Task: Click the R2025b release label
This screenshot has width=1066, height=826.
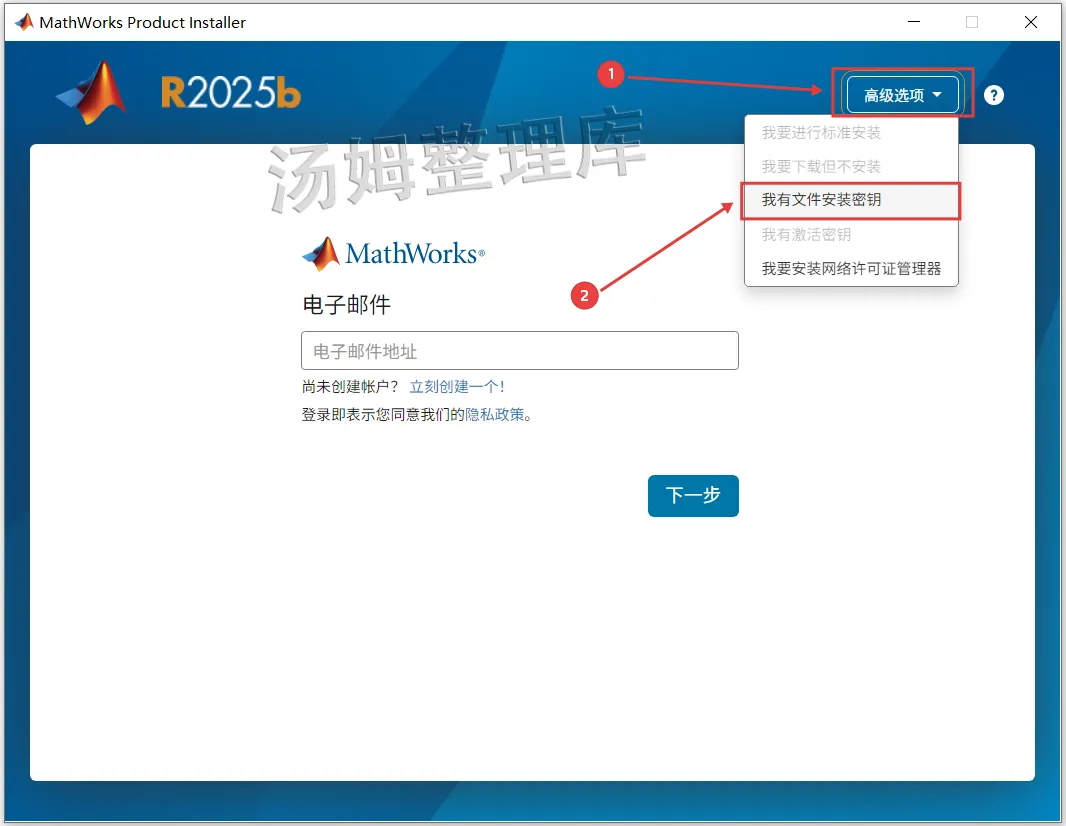Action: 230,92
